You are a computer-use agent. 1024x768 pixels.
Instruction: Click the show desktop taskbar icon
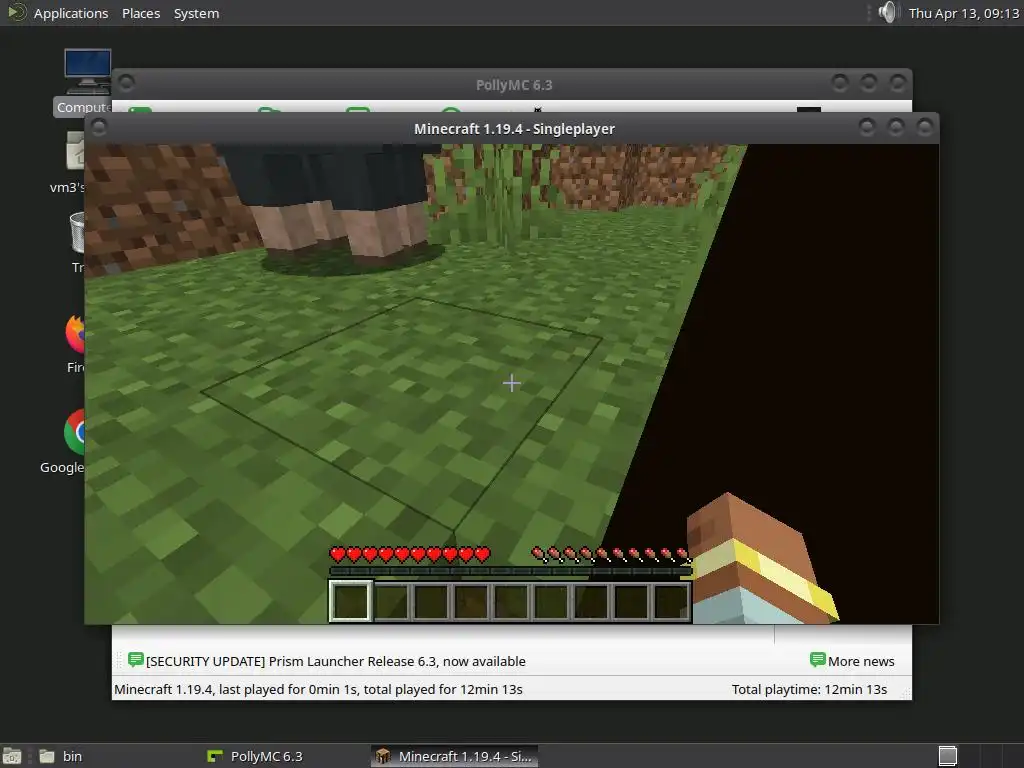[12, 756]
